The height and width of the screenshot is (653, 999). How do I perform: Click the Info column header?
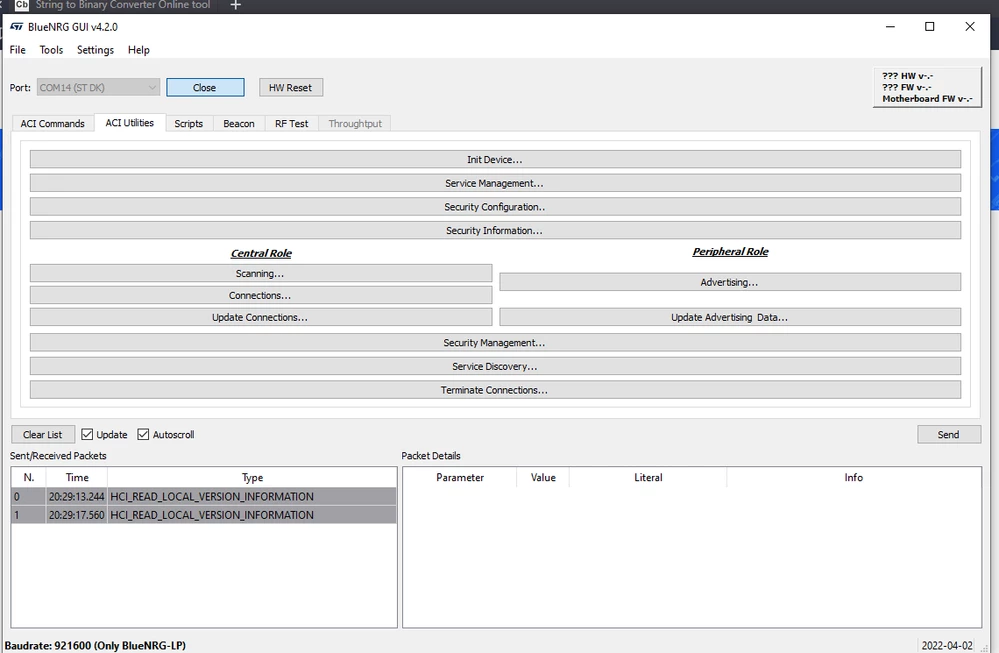click(x=854, y=477)
